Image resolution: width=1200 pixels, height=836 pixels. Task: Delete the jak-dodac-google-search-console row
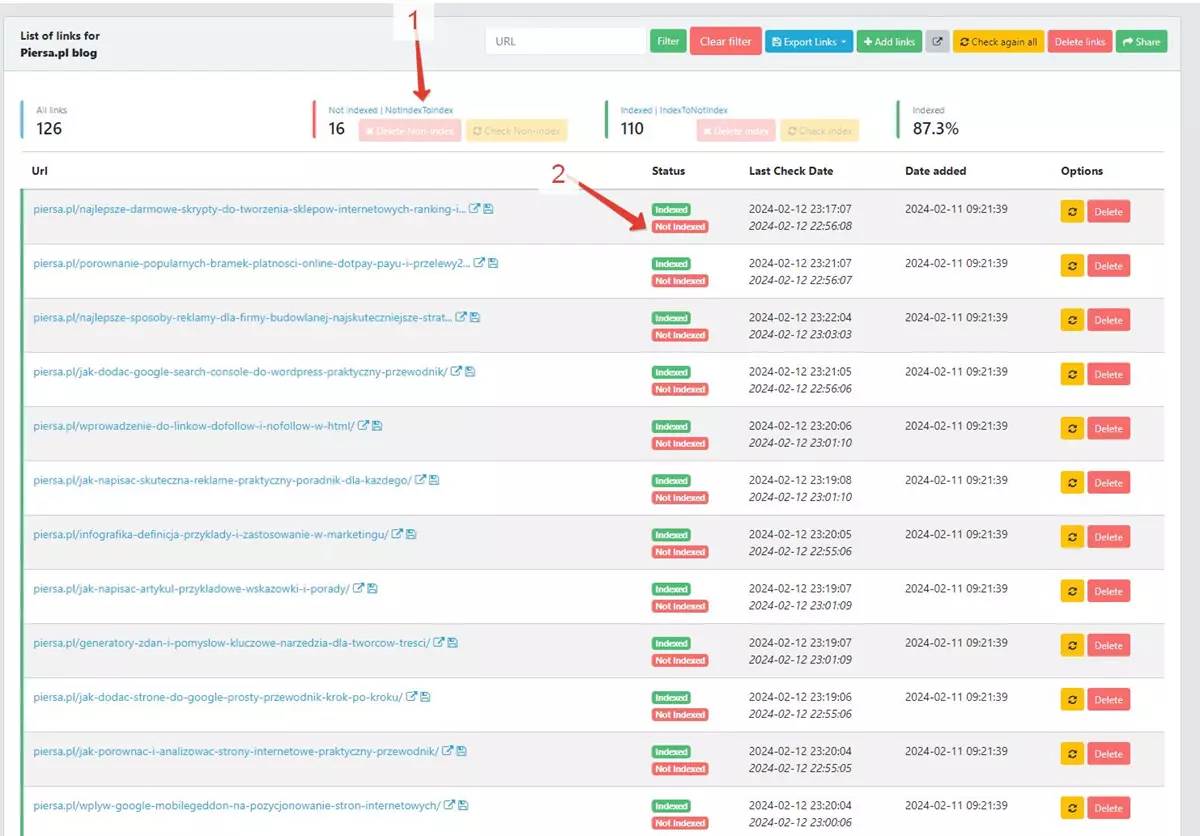pos(1108,374)
